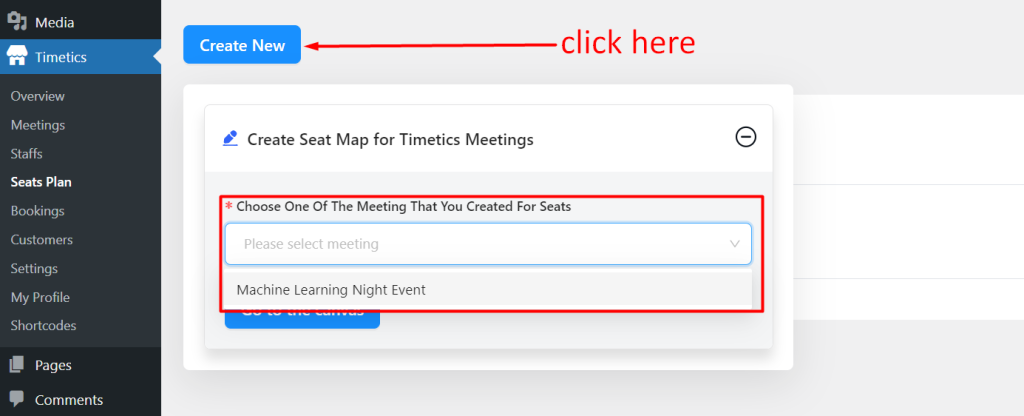Click the Create New button
Viewport: 1024px width, 416px height.
tap(242, 44)
